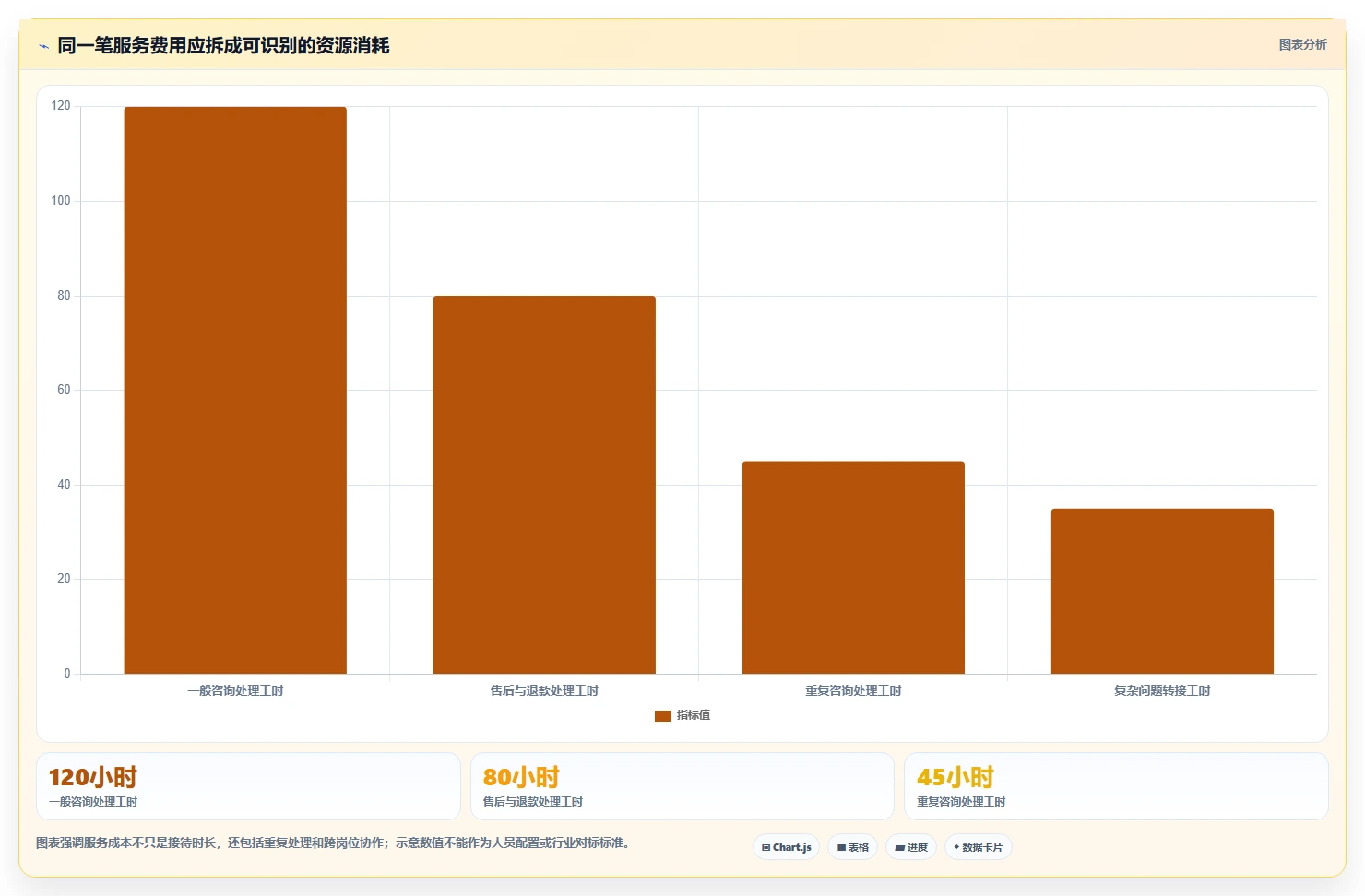Select the 表格 chip
Image resolution: width=1365 pixels, height=896 pixels.
pos(852,847)
